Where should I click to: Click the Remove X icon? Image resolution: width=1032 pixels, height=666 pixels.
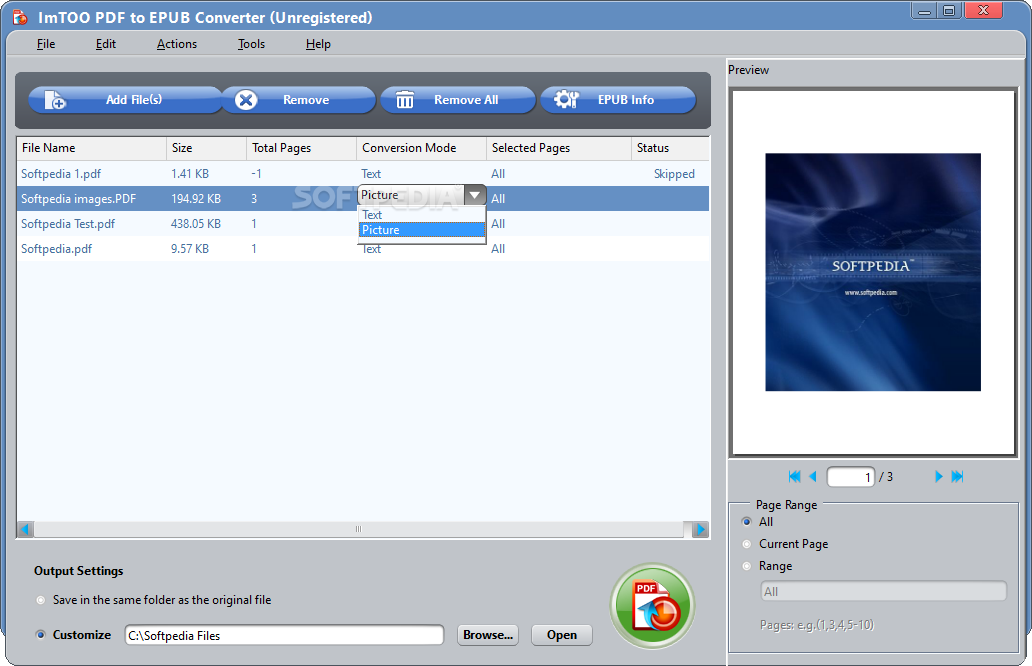[246, 100]
